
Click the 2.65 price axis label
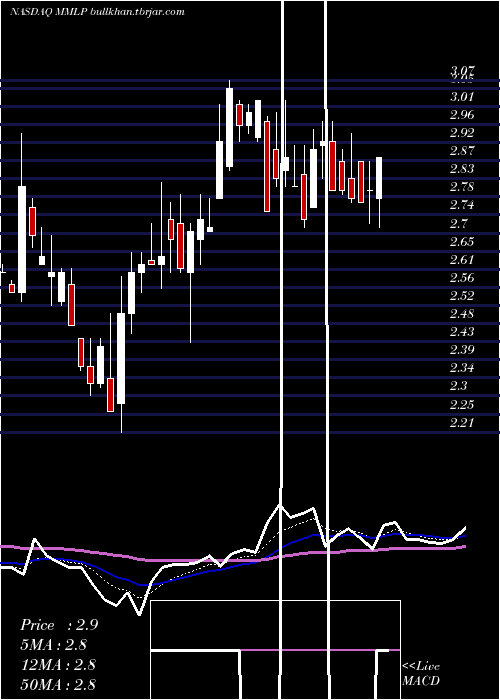[x=462, y=242]
